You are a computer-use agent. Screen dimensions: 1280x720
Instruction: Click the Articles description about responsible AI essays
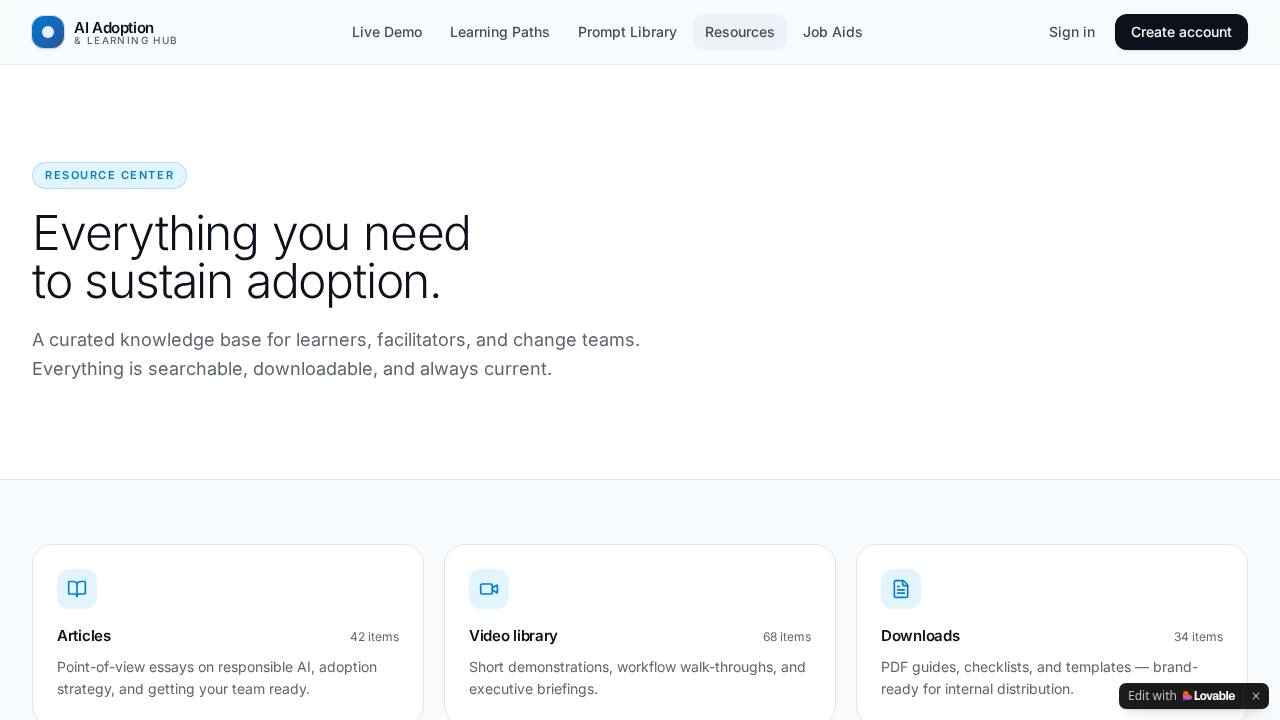coord(217,678)
